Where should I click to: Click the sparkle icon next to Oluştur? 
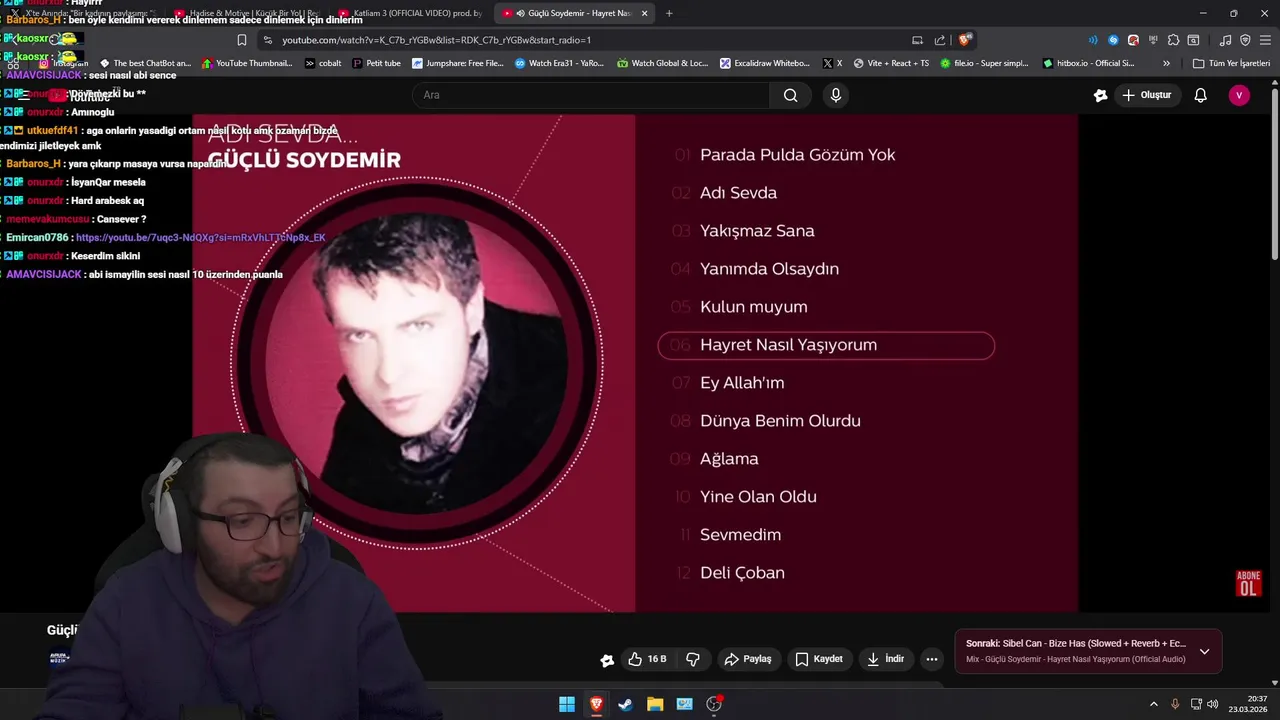(1101, 95)
